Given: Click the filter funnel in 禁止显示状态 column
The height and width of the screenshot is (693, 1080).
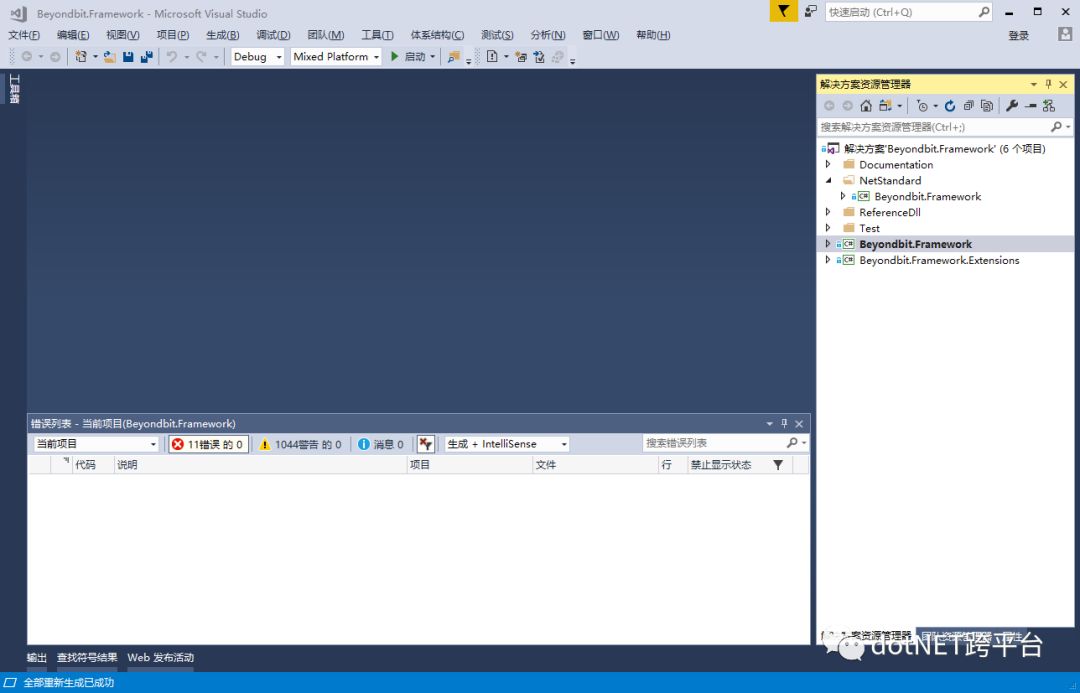Looking at the screenshot, I should 778,465.
